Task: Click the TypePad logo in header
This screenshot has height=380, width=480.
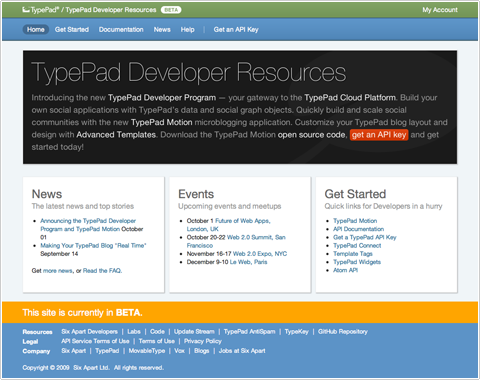Action: coord(40,10)
